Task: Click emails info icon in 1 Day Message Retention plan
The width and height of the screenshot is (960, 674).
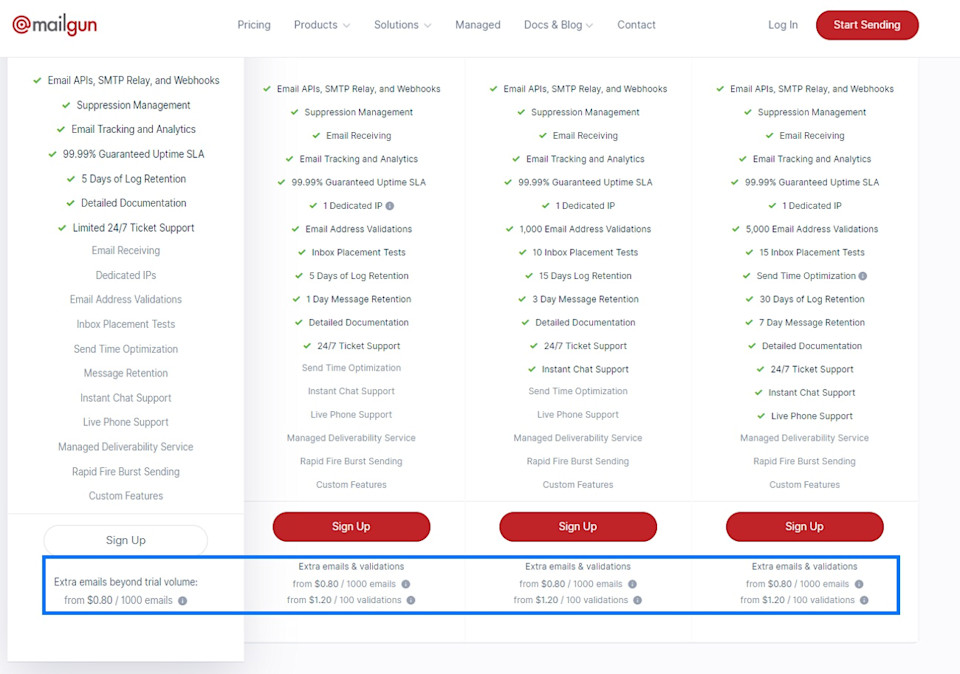Action: pyautogui.click(x=406, y=585)
